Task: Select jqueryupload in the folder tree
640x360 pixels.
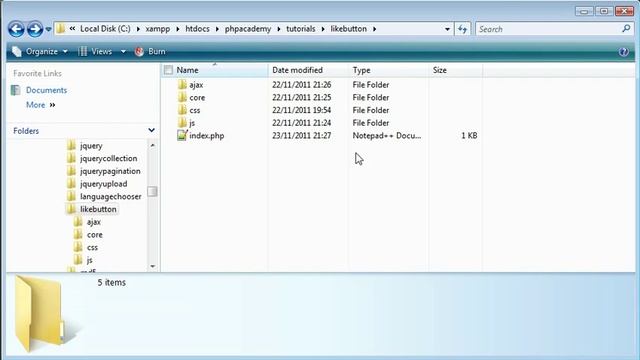Action: tap(104, 184)
